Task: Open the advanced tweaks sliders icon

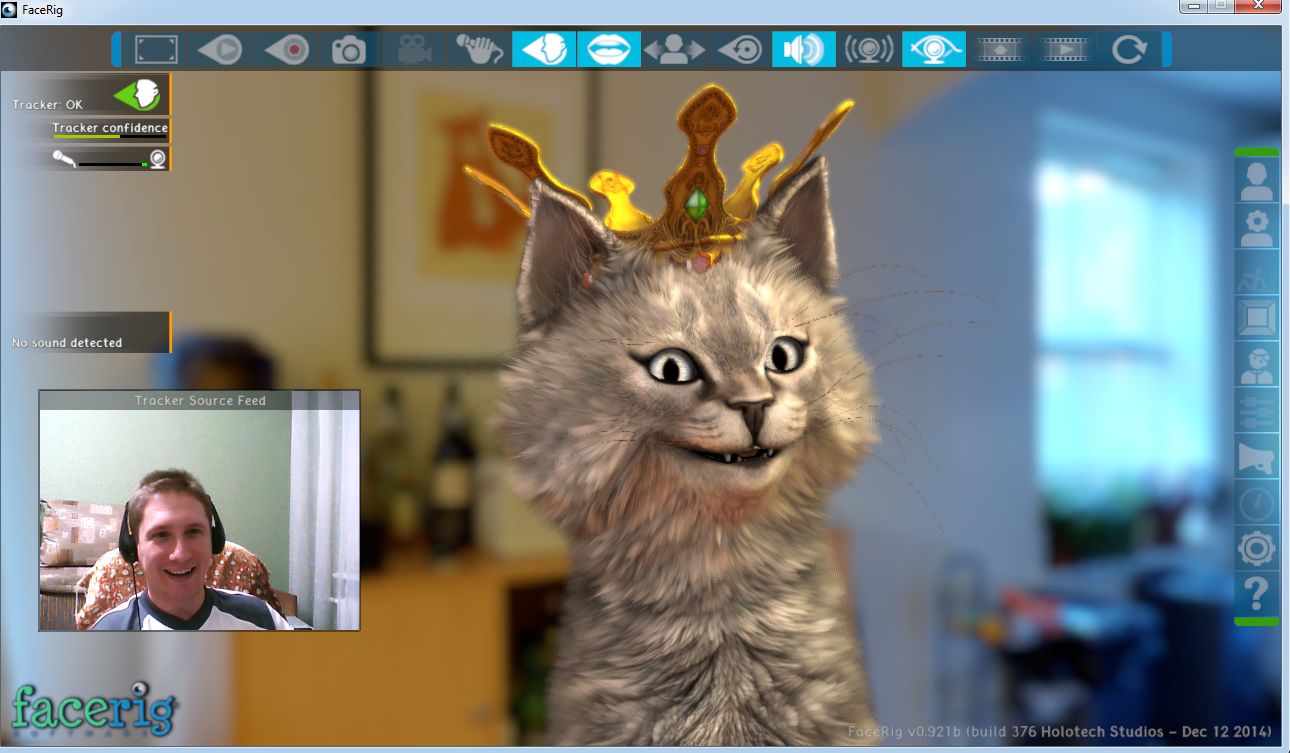Action: [x=1258, y=410]
